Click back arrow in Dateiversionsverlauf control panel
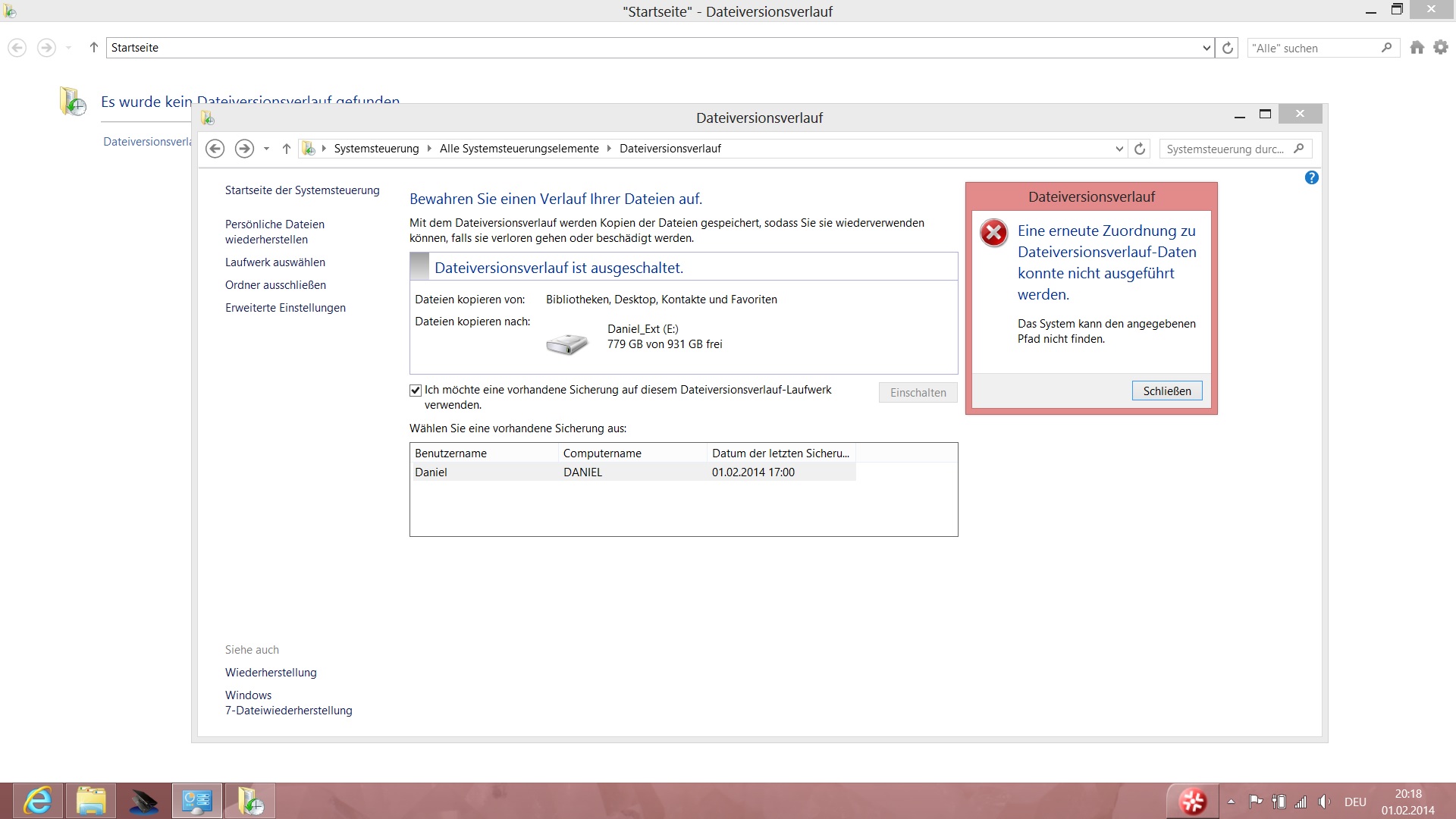Screen dimensions: 1456x819 coord(215,149)
